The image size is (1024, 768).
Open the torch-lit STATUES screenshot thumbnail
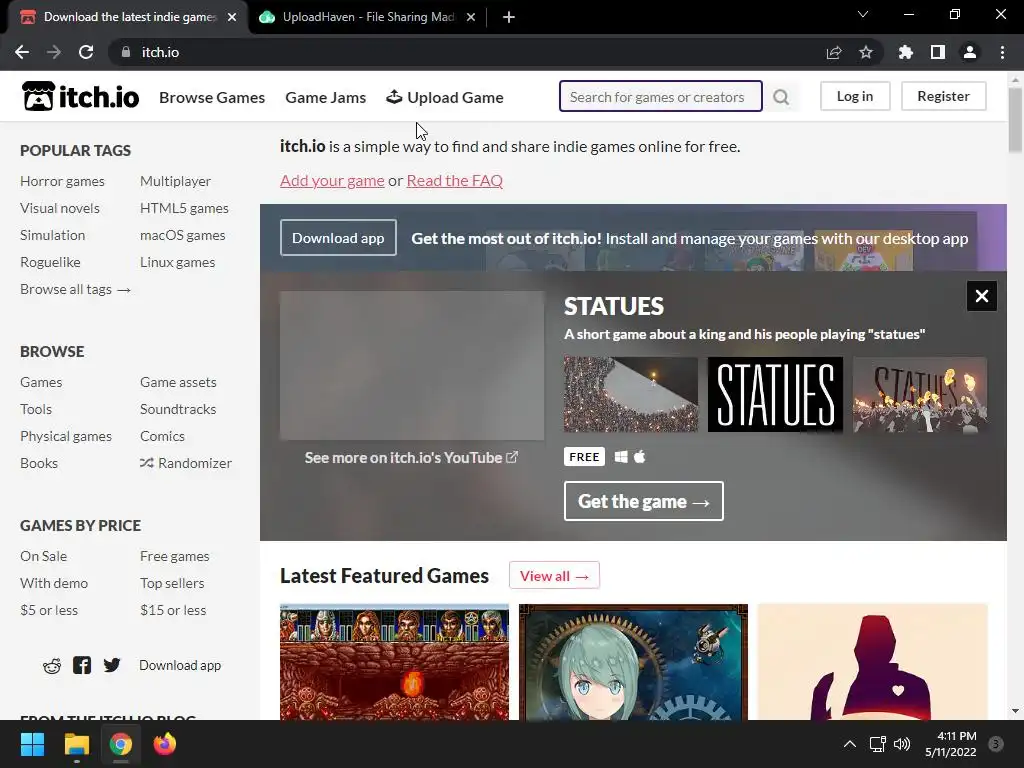tap(920, 394)
